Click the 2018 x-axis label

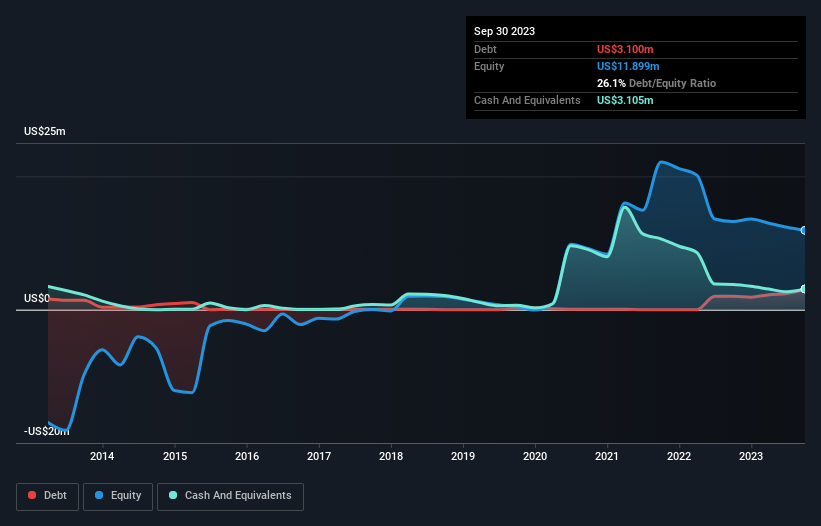(x=391, y=456)
